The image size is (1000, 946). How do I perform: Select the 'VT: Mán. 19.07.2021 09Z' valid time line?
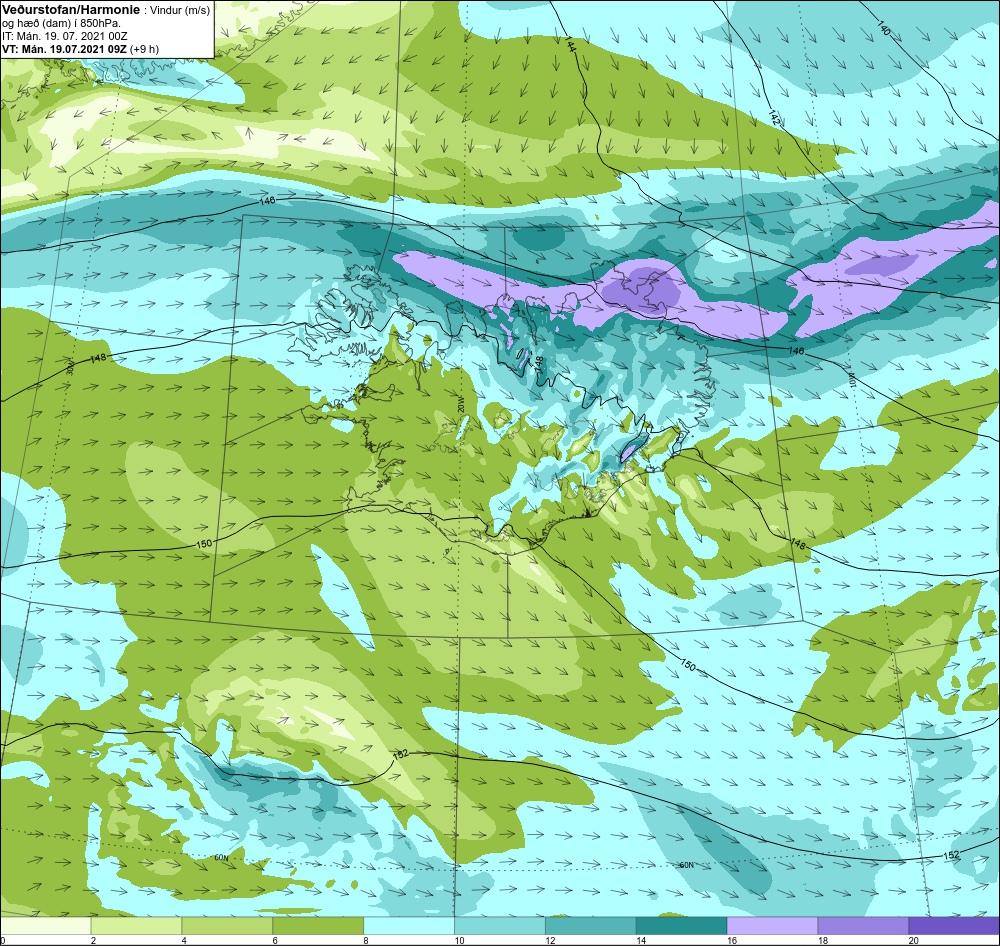(64, 49)
